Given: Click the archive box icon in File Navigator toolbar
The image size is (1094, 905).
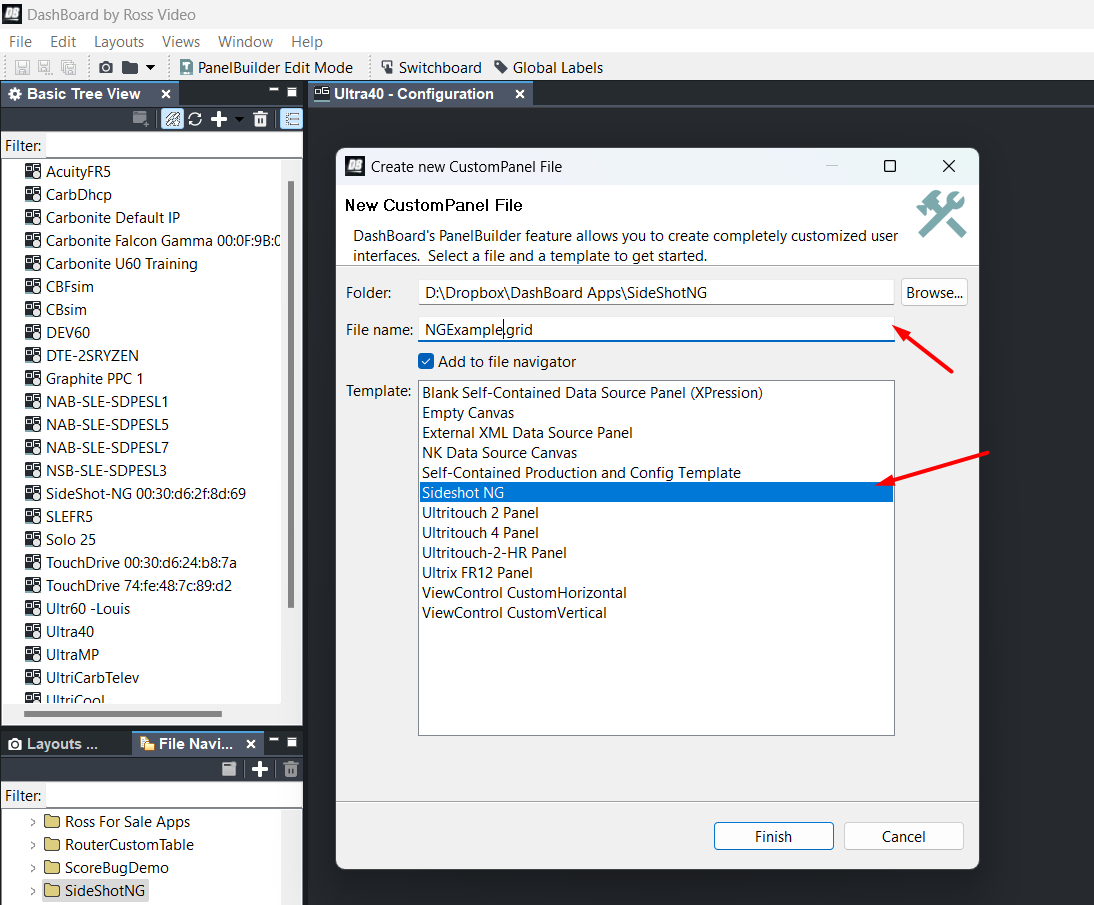Looking at the screenshot, I should pos(229,769).
